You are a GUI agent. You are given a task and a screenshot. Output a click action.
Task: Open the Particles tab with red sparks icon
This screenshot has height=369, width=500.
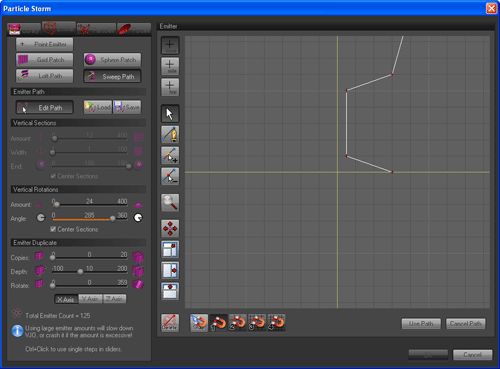pos(96,29)
